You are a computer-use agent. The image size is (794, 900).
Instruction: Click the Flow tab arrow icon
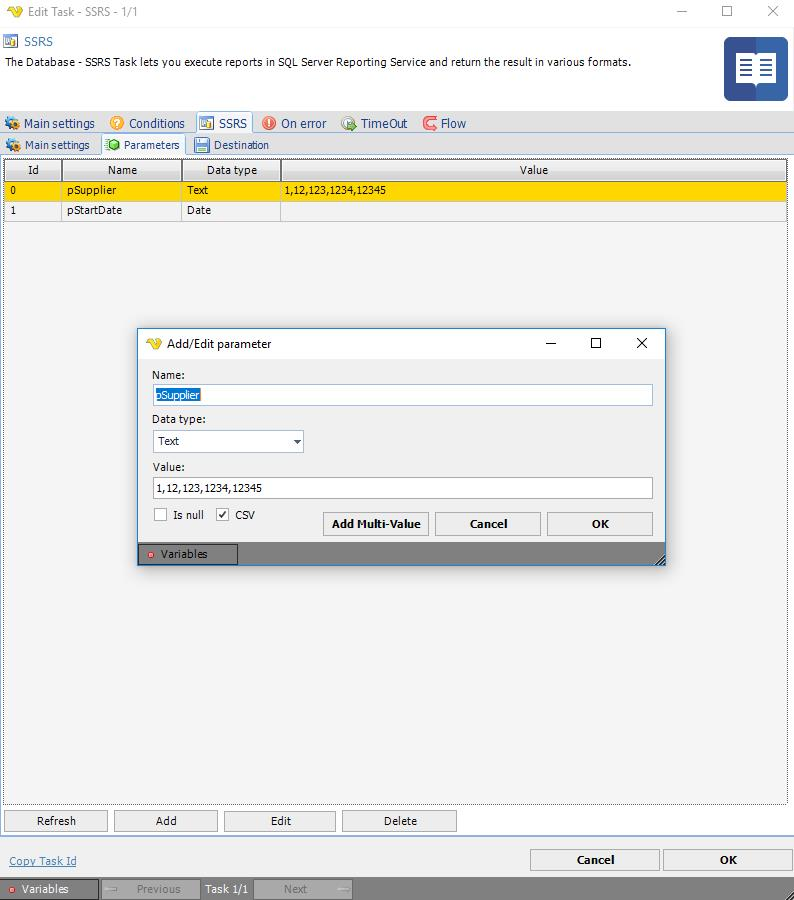tap(430, 124)
